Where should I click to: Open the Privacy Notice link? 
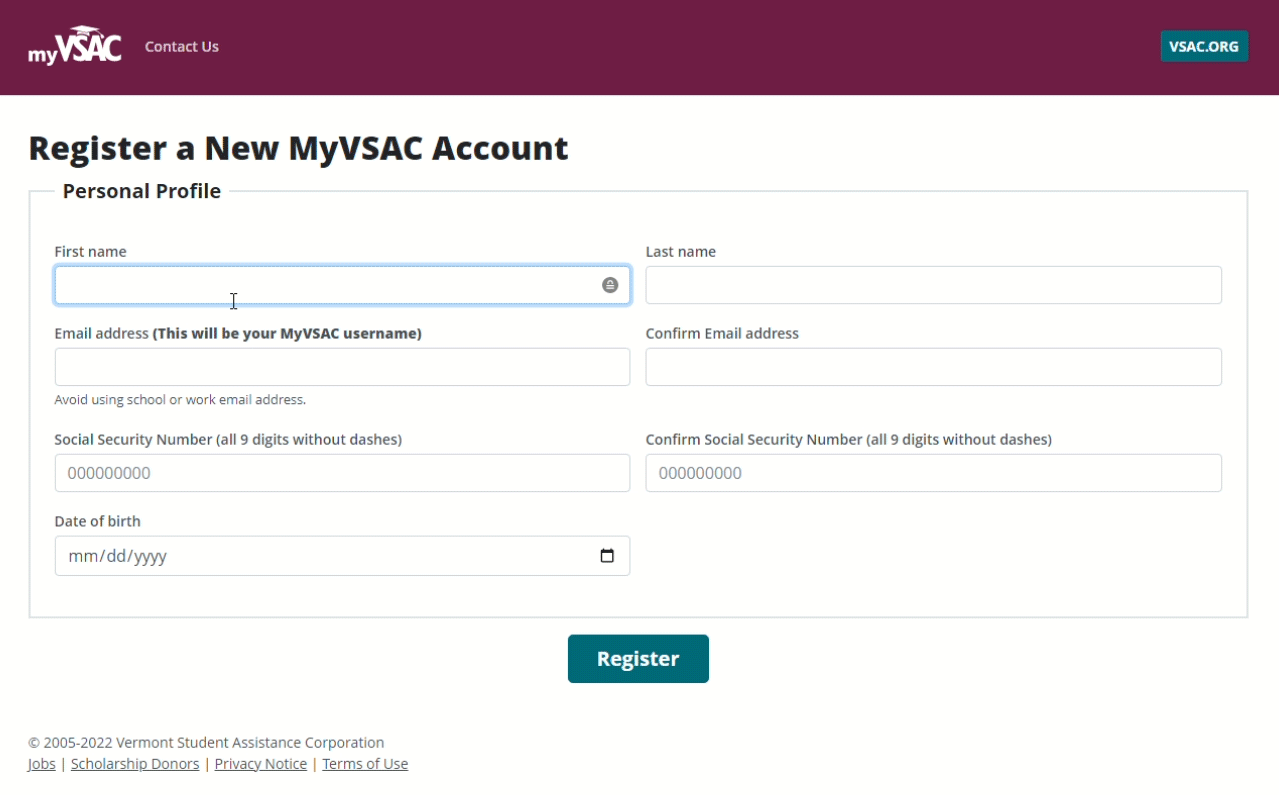(x=260, y=764)
